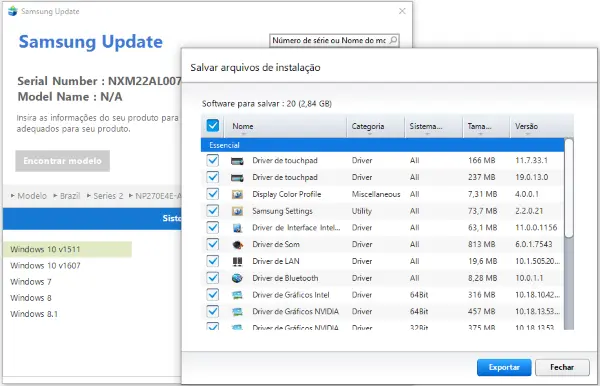Uncheck Driver de Gráficos NVIDIA 64Bit checkbox
The width and height of the screenshot is (600, 386).
[x=213, y=311]
